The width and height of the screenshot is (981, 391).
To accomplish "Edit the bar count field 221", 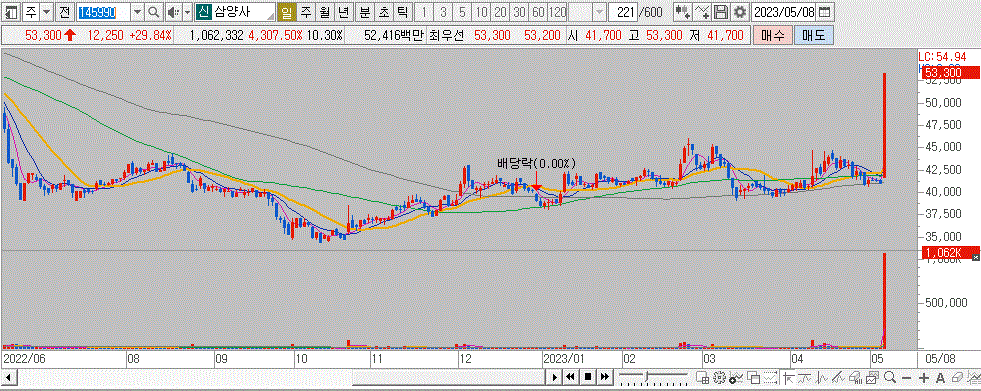I will coord(624,11).
